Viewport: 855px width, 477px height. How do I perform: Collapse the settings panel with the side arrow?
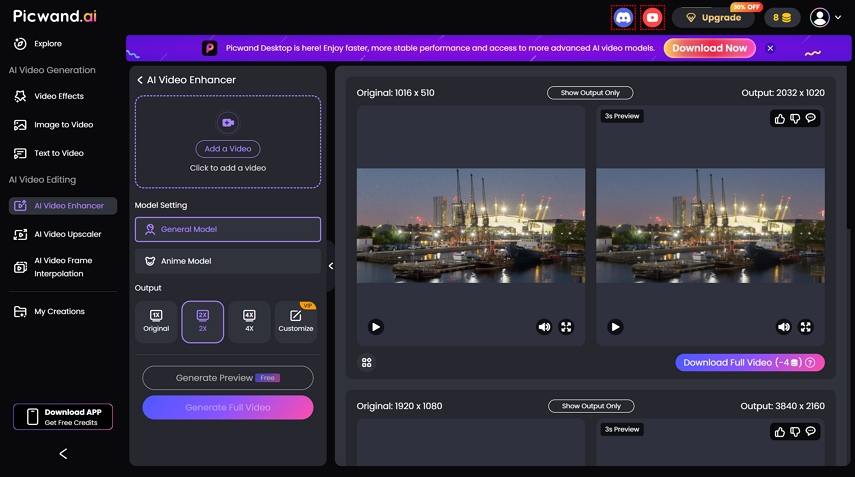point(330,266)
